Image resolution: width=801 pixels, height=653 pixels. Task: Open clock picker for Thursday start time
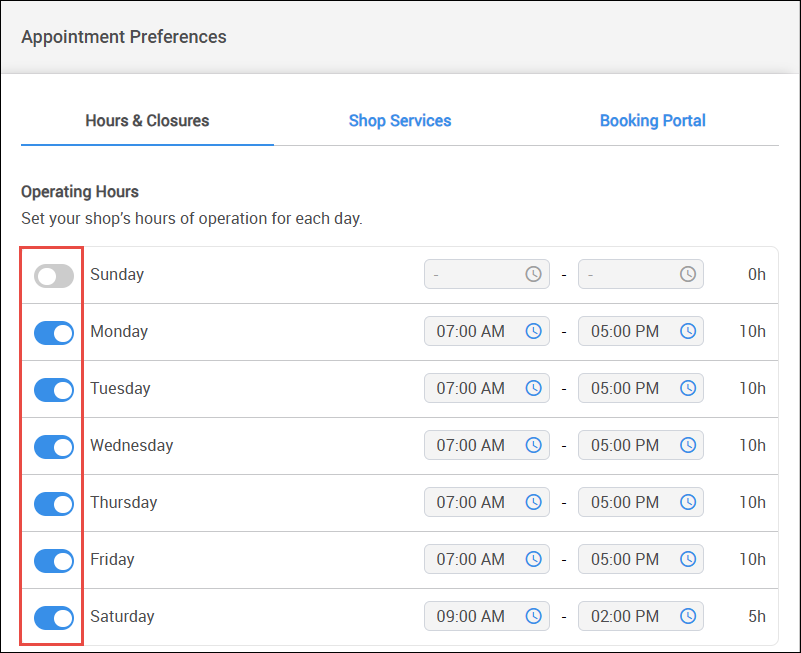533,502
